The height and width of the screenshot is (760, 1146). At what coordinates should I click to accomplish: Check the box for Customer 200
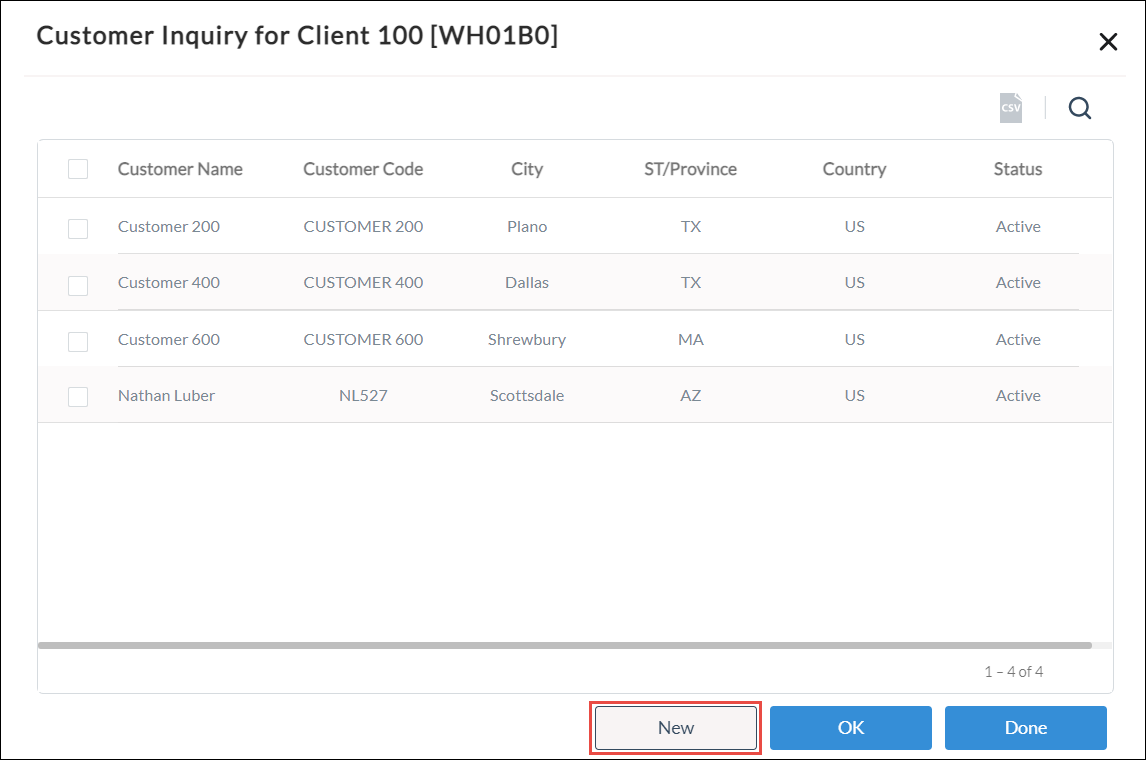click(78, 228)
